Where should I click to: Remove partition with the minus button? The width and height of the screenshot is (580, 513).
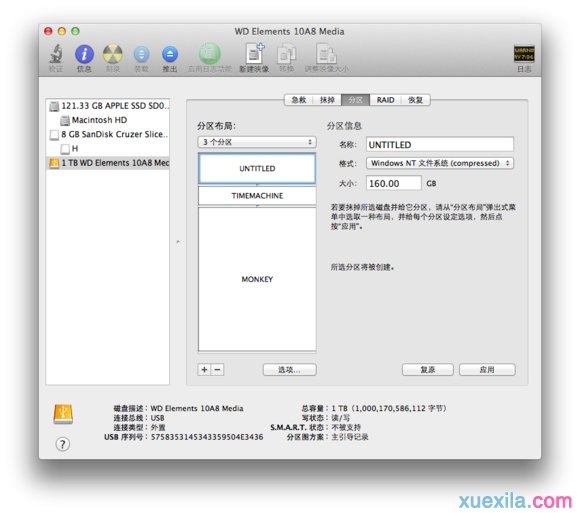coord(218,369)
